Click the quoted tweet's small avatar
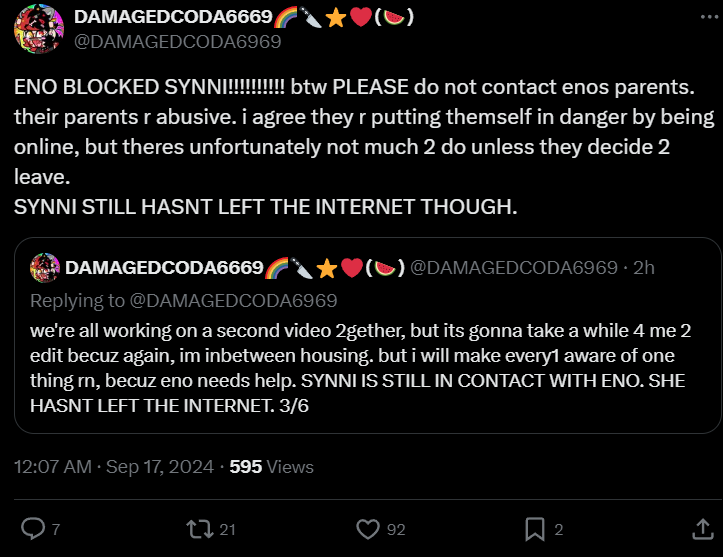This screenshot has width=723, height=557. point(45,267)
